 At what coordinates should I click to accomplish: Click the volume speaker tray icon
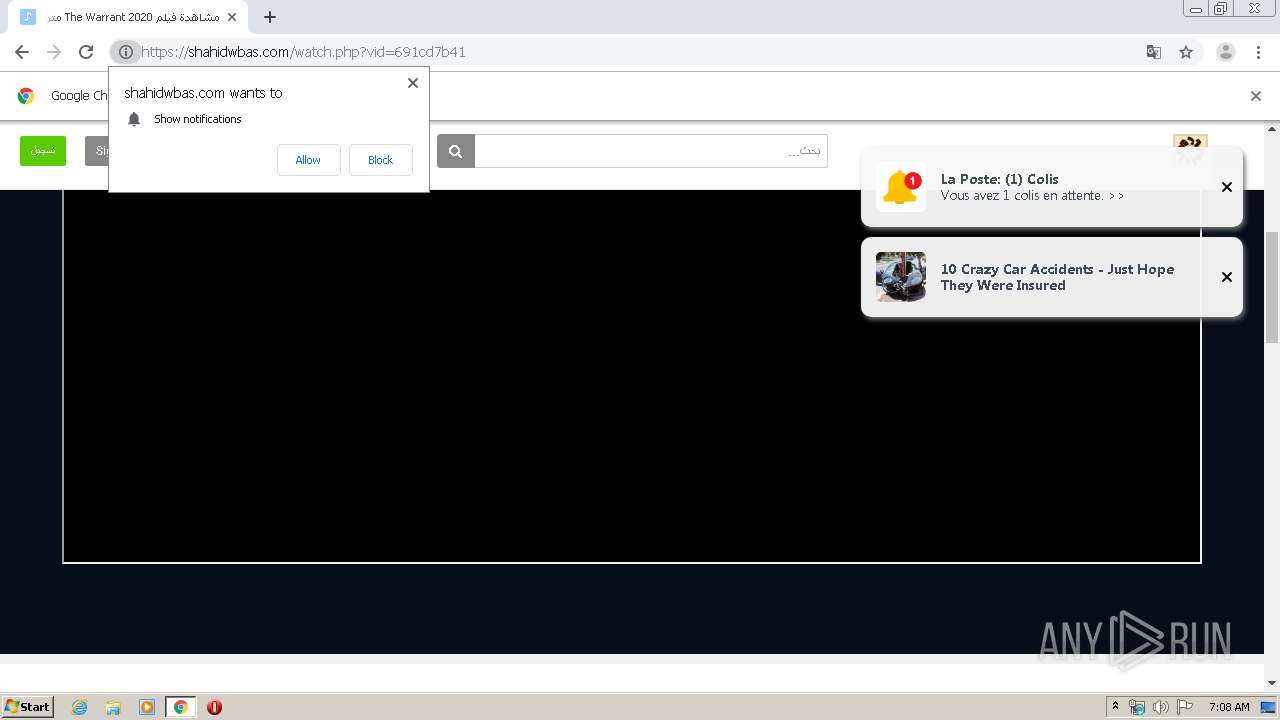(1161, 707)
